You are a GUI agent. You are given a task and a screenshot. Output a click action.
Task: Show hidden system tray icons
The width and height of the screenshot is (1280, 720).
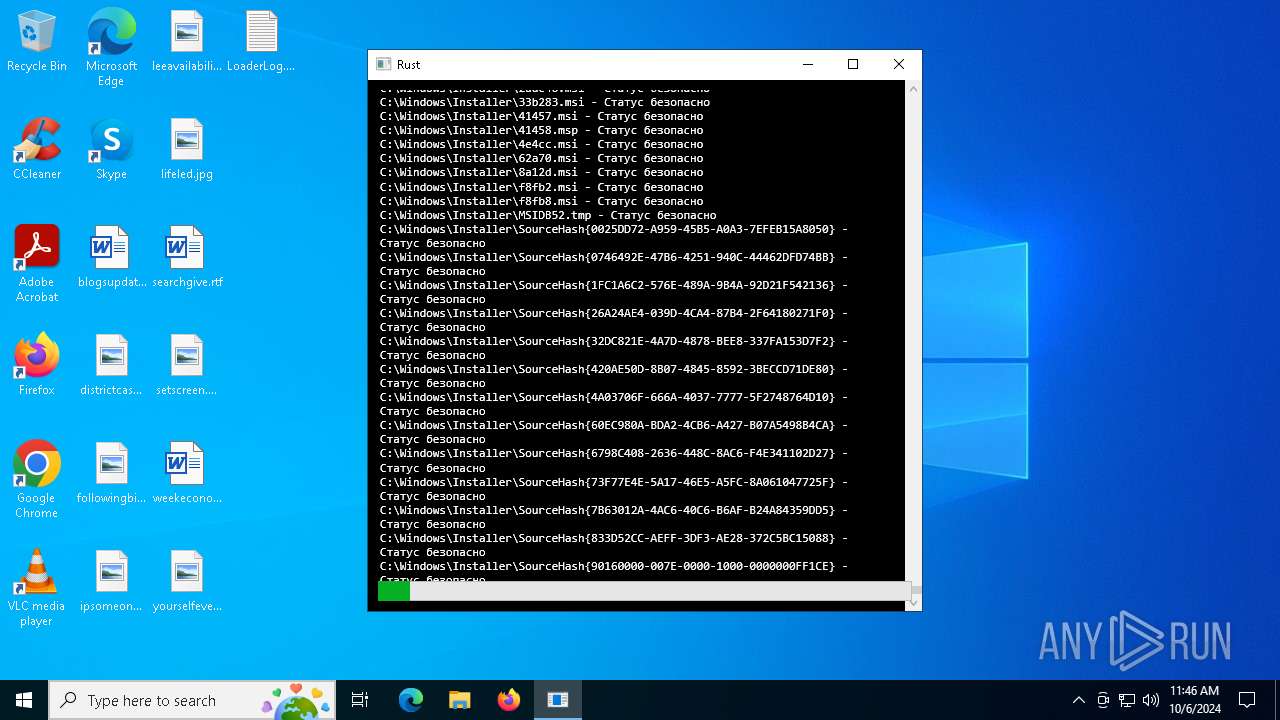1078,700
